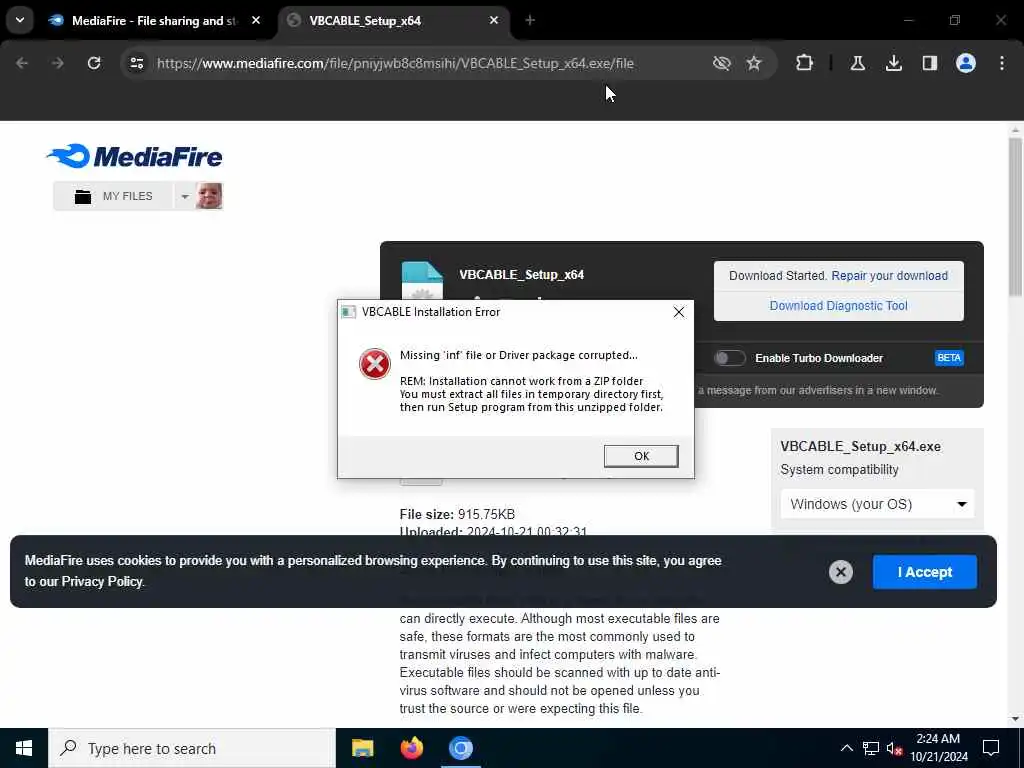The image size is (1024, 768).
Task: Open the tracking protection eye icon
Action: [722, 63]
